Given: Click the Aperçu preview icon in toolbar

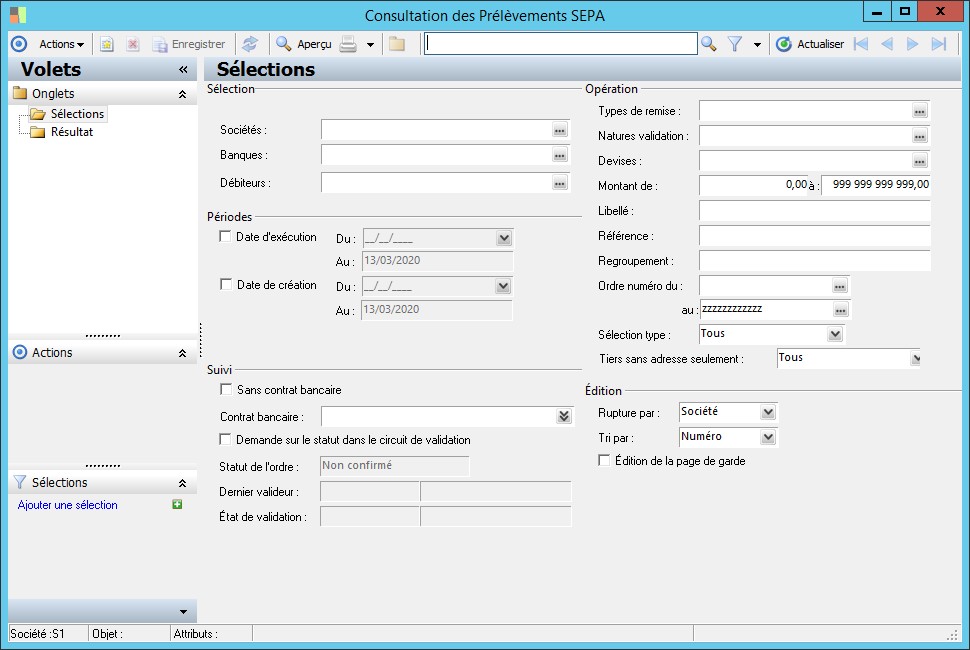Looking at the screenshot, I should [x=284, y=44].
